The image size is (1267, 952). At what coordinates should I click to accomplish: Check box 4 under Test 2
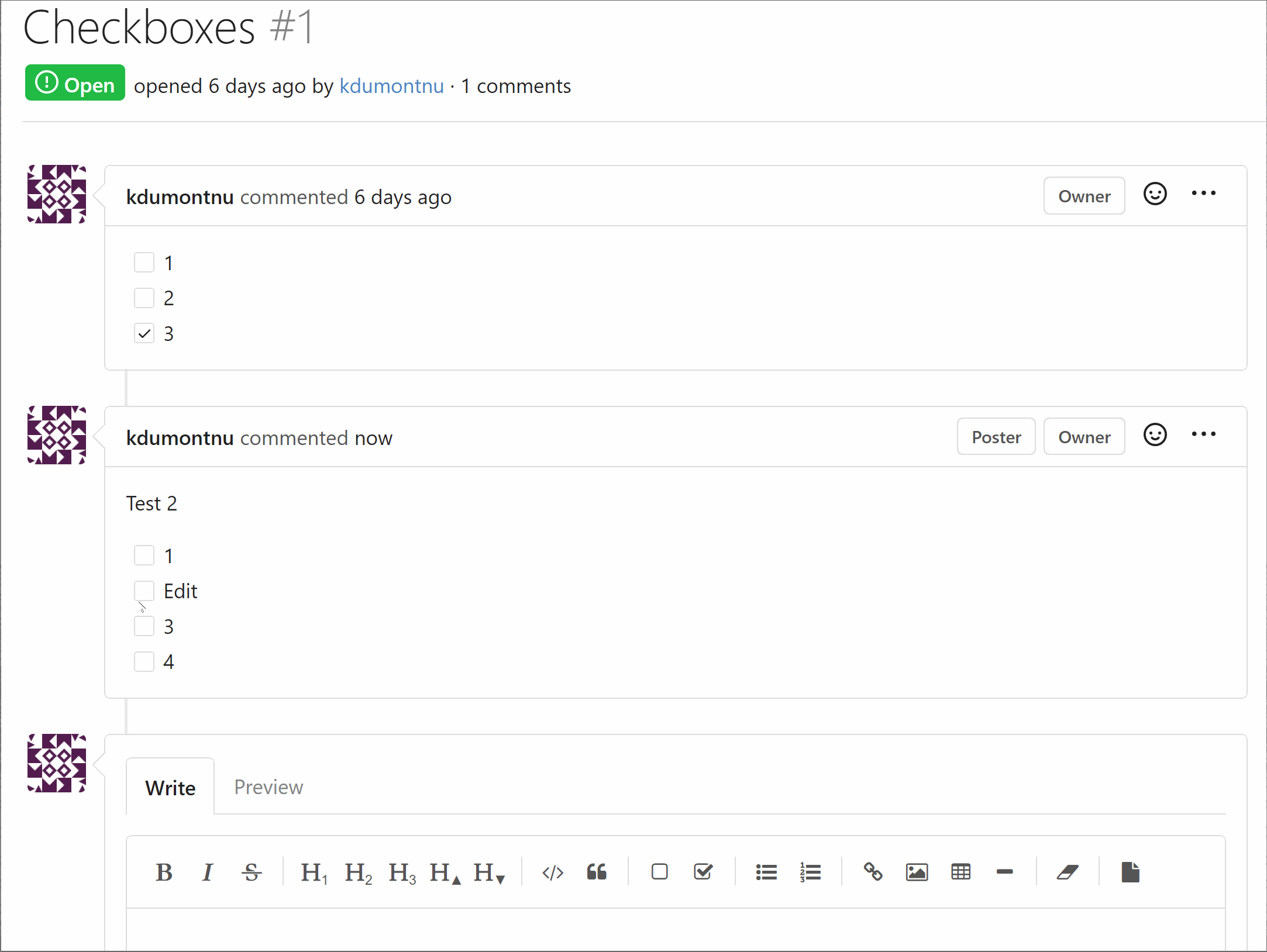tap(144, 661)
